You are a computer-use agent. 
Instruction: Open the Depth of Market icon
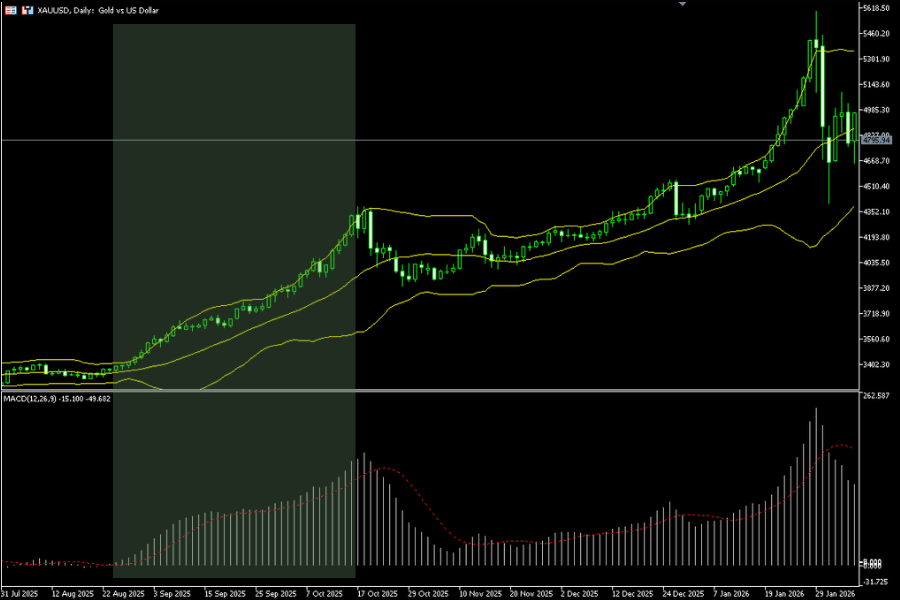tap(10, 8)
